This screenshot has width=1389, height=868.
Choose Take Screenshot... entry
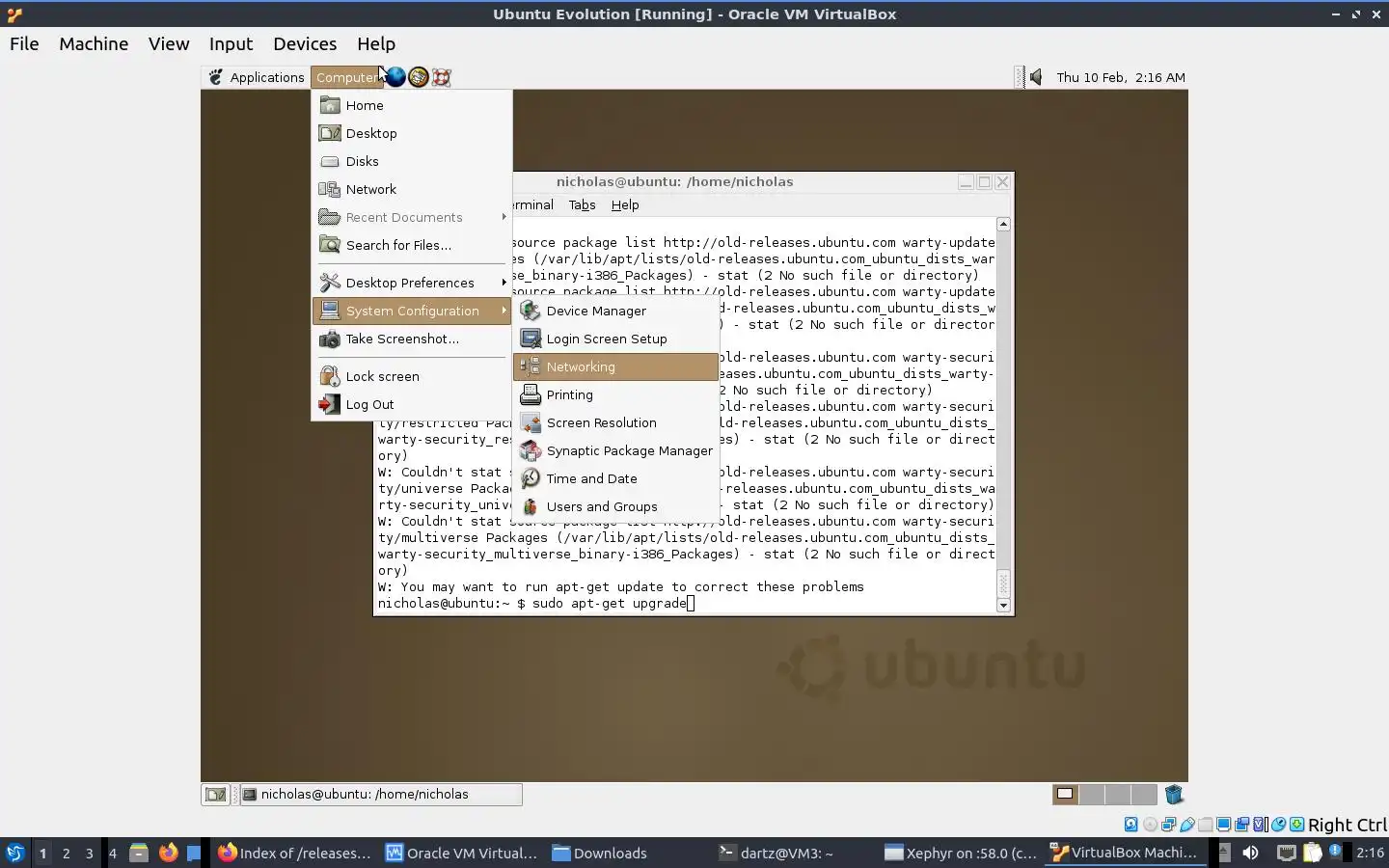coord(412,339)
